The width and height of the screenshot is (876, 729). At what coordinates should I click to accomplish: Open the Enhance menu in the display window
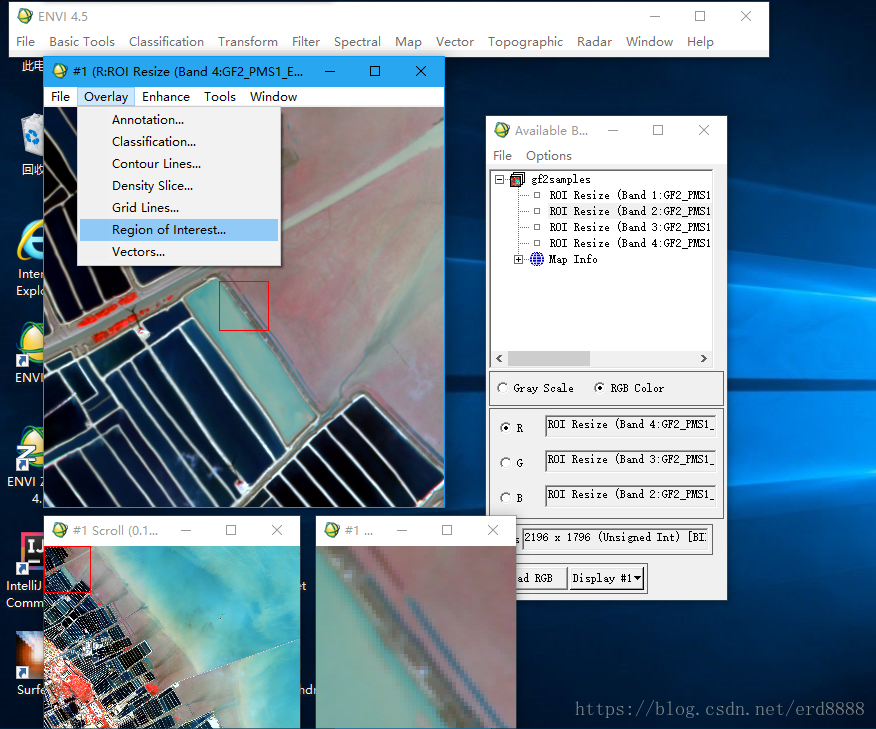(x=166, y=97)
